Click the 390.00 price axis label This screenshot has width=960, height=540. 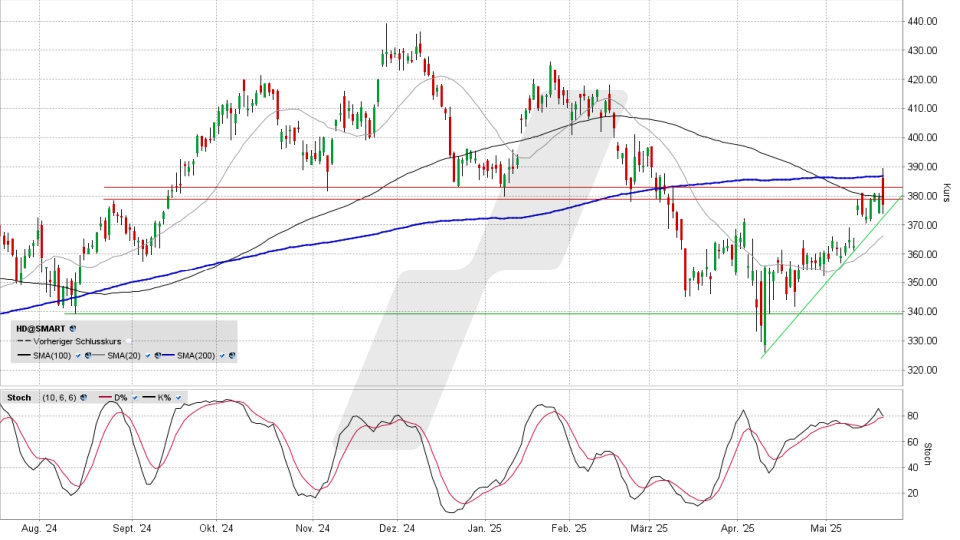point(922,167)
